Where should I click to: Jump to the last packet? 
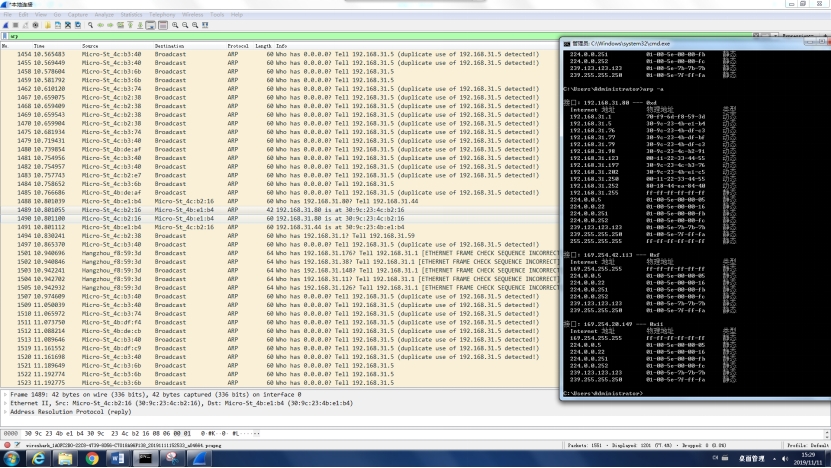point(140,25)
